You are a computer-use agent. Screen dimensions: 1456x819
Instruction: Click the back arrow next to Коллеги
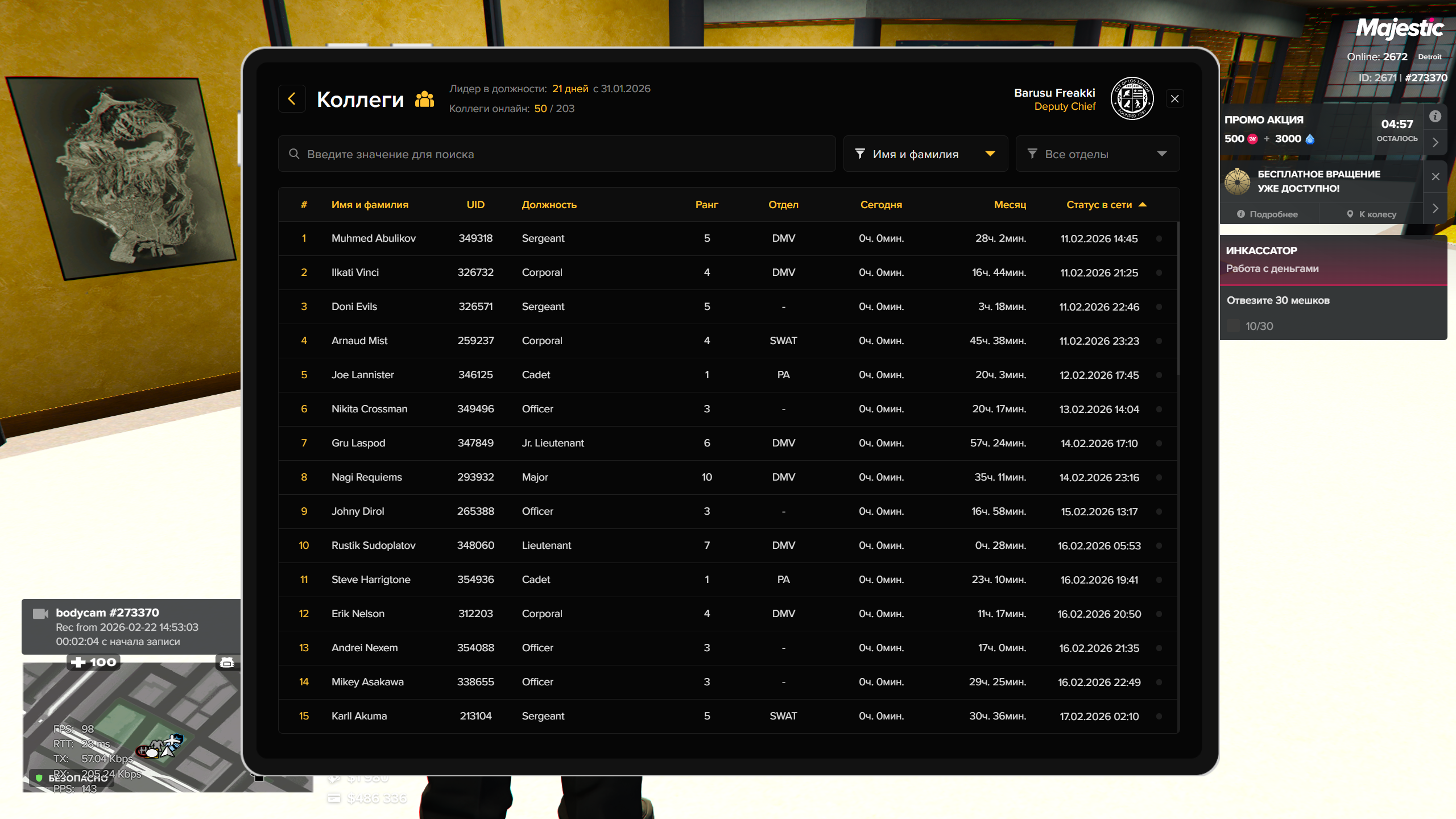pos(292,99)
